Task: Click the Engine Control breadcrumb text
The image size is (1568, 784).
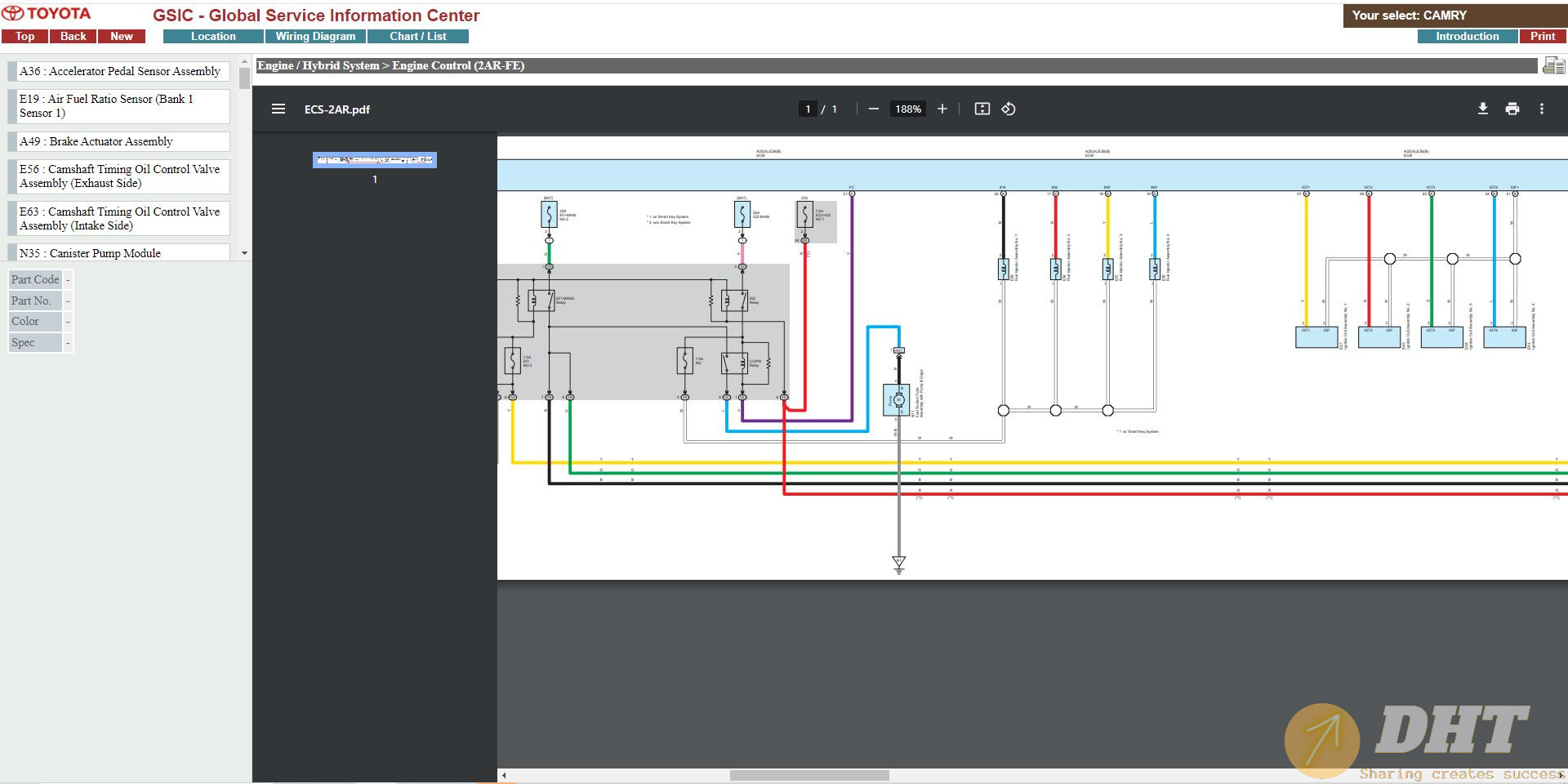Action: pos(458,65)
